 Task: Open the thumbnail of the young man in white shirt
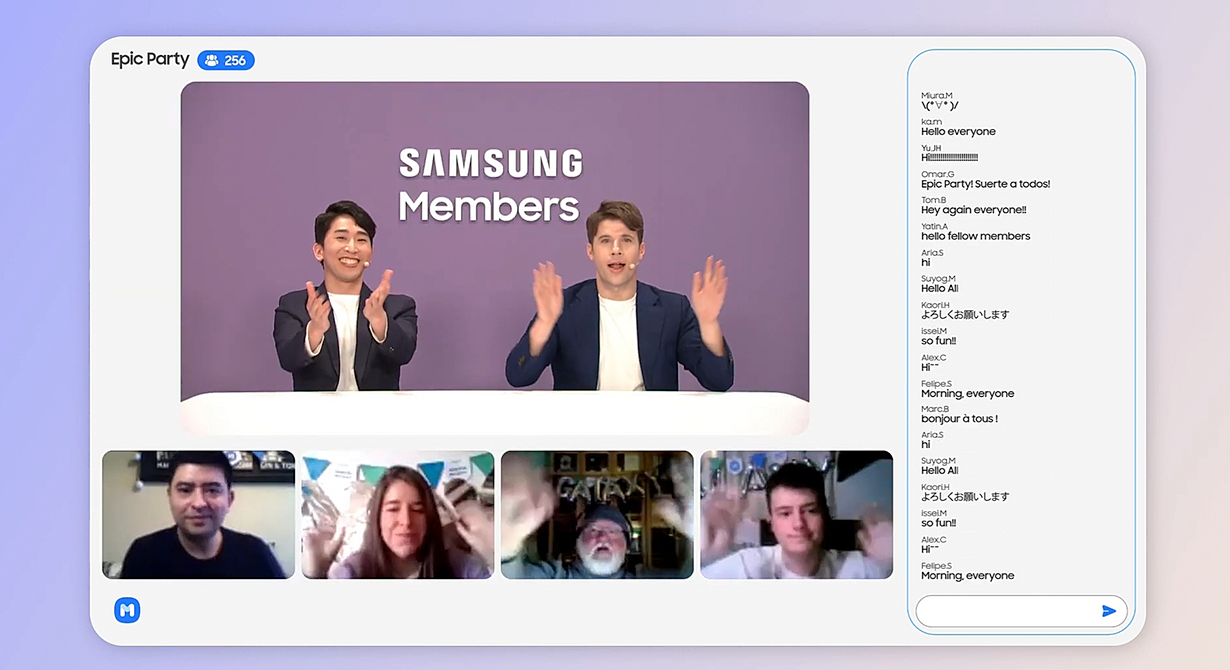[x=796, y=515]
